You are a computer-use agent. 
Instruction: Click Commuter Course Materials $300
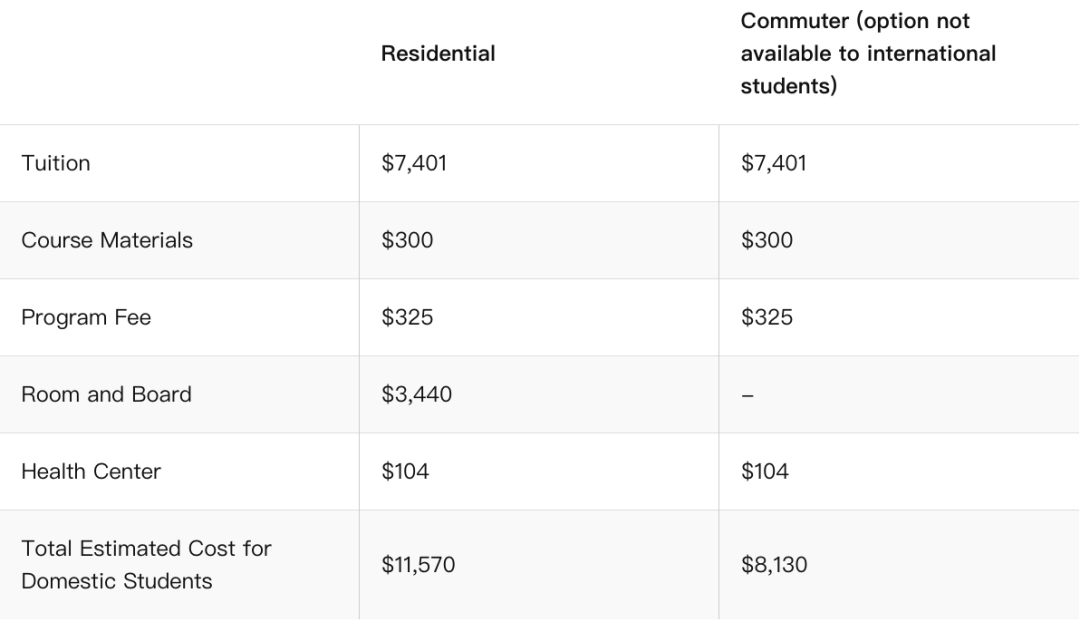[x=766, y=240]
